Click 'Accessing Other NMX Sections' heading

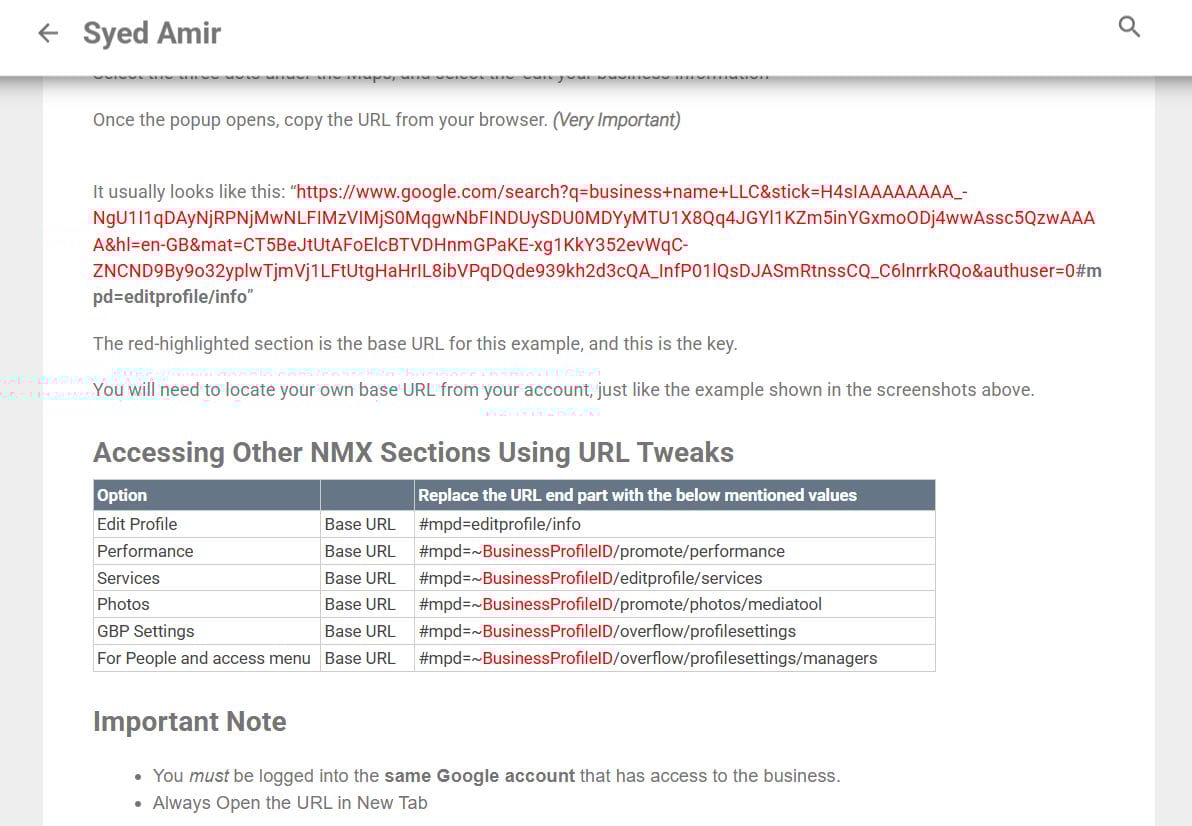(413, 453)
